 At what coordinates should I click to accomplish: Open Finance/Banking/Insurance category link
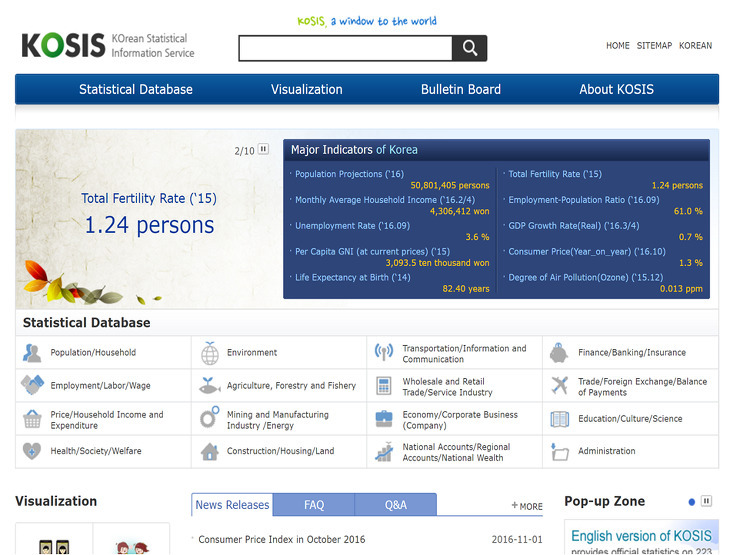(632, 353)
